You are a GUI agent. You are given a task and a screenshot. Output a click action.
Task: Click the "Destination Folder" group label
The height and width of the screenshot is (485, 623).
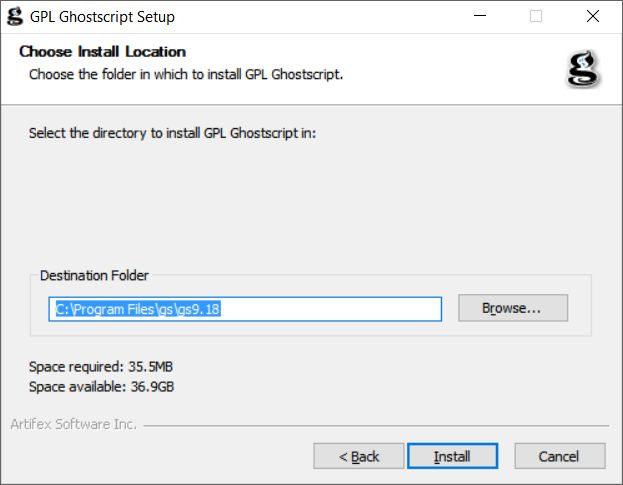coord(94,275)
